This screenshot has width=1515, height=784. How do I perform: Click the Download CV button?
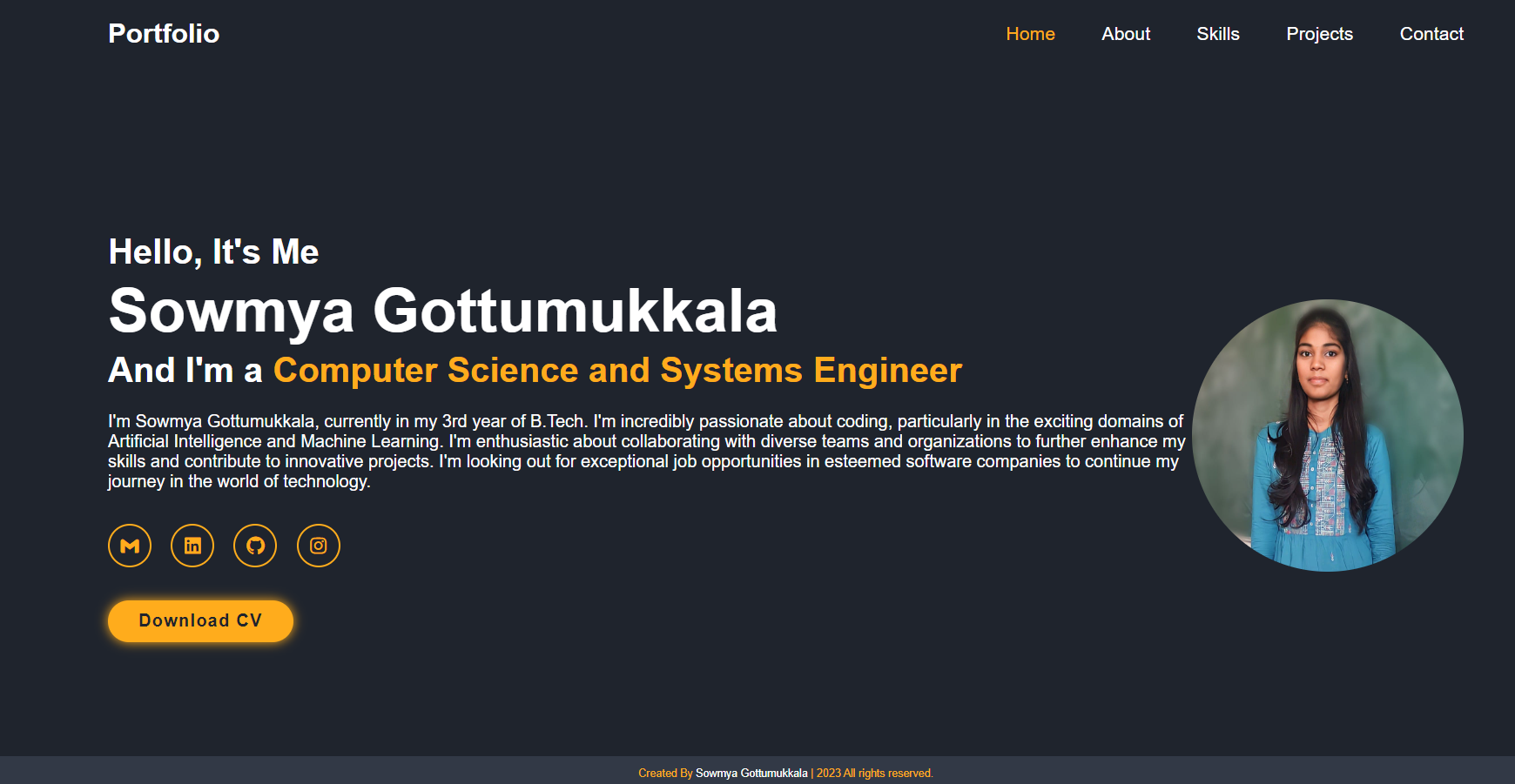click(x=200, y=620)
